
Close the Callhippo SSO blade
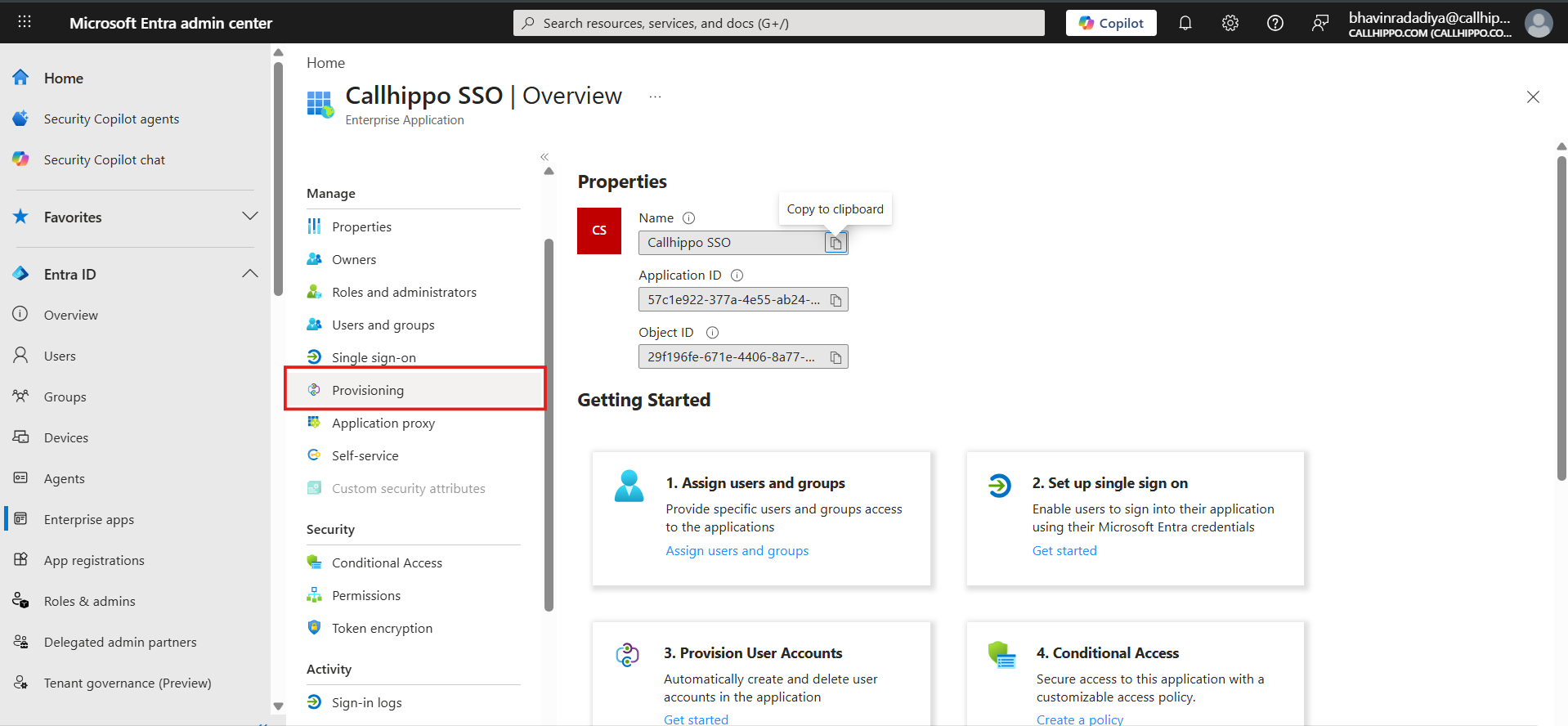point(1533,96)
